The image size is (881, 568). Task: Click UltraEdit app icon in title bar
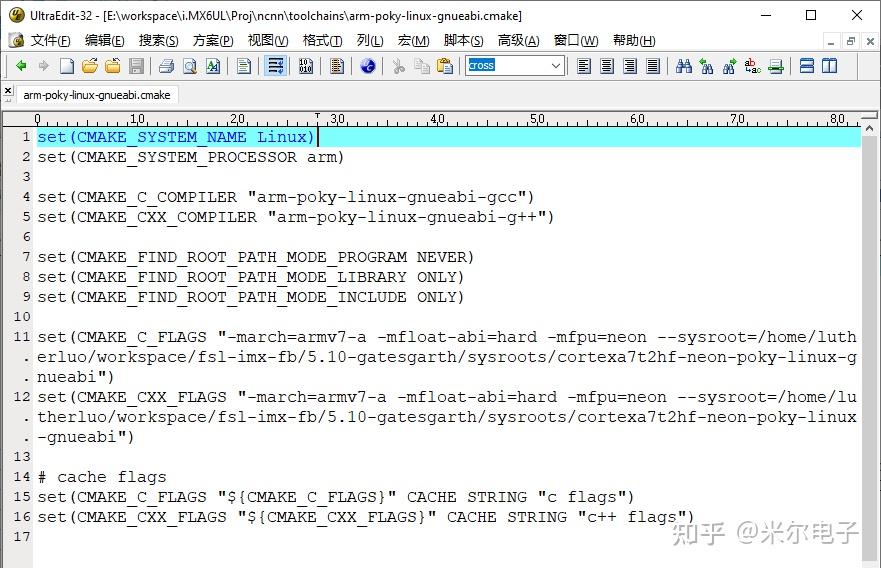[16, 15]
